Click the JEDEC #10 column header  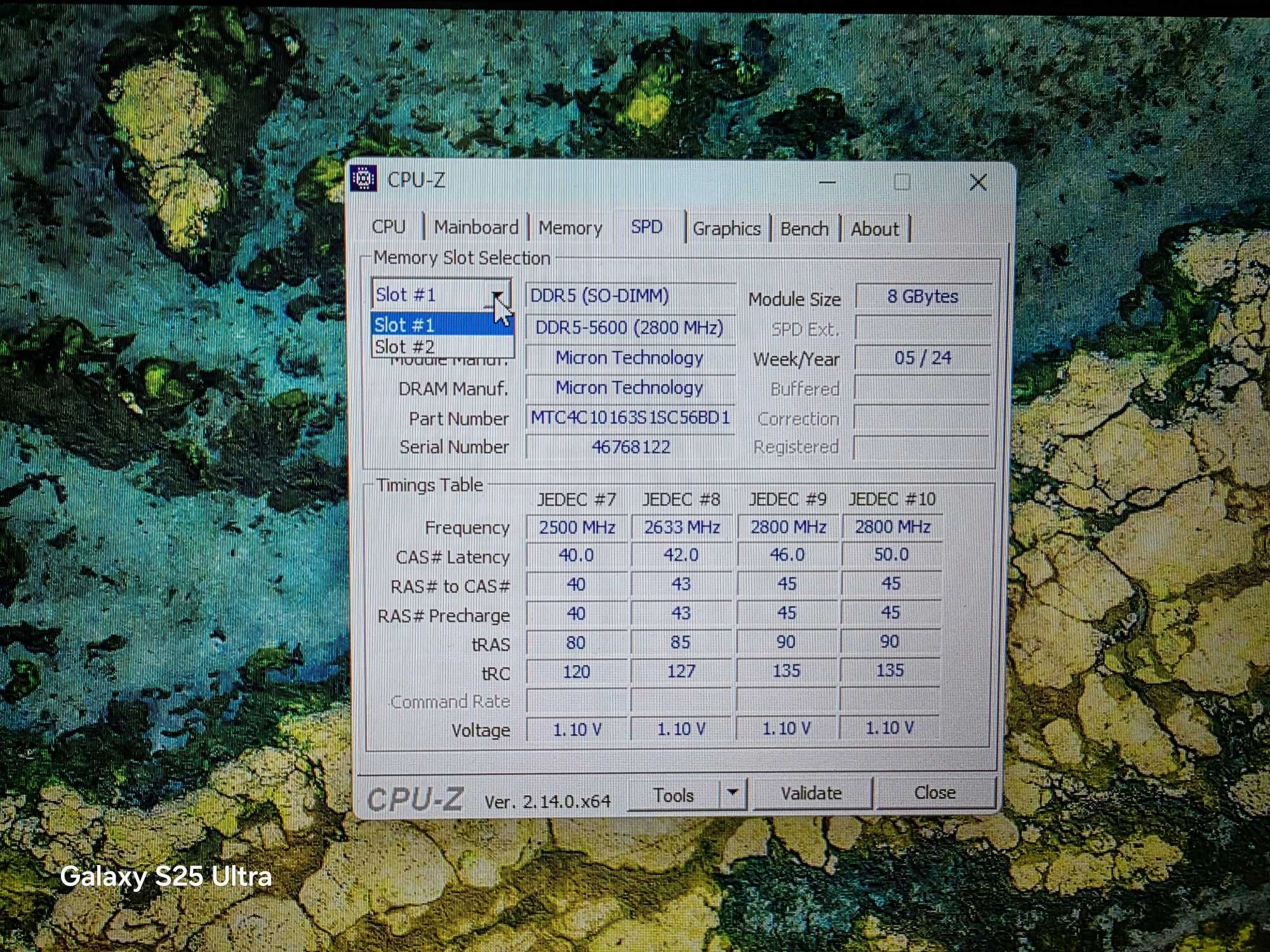892,499
